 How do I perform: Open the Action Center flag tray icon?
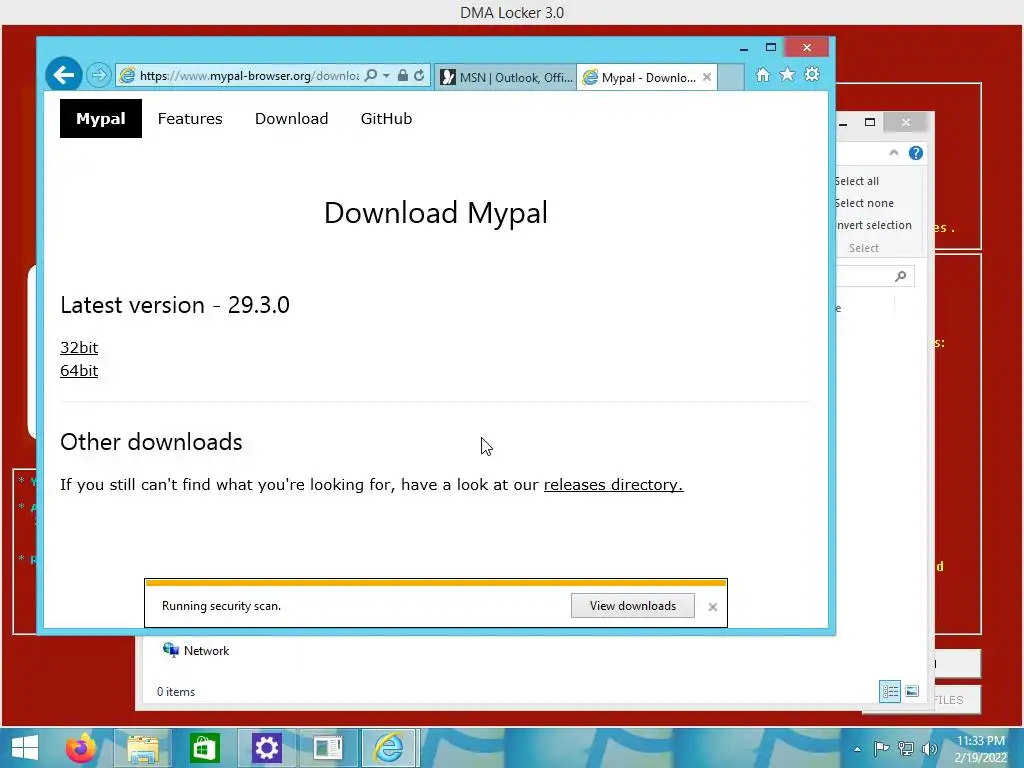881,748
